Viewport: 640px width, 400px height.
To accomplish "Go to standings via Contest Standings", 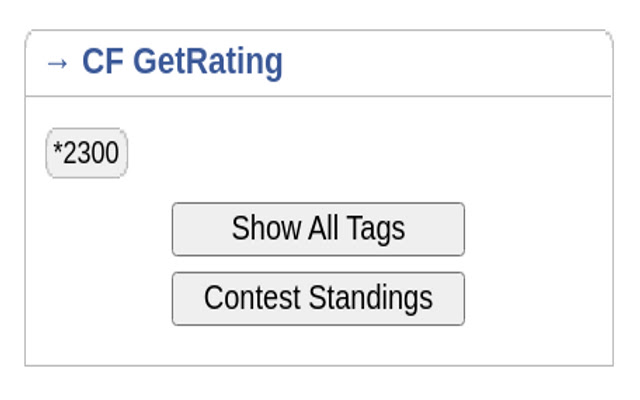I will tap(318, 298).
